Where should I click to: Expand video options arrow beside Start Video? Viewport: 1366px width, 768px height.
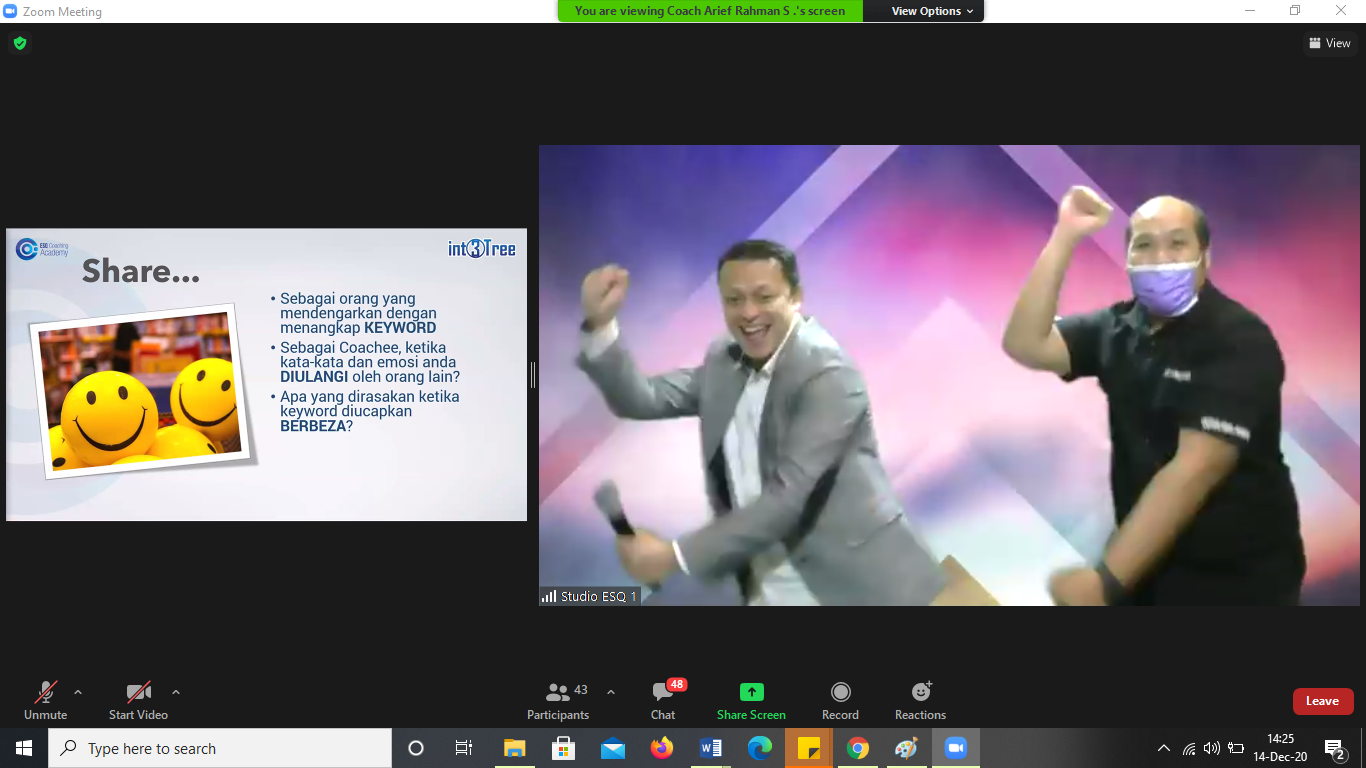click(x=176, y=692)
